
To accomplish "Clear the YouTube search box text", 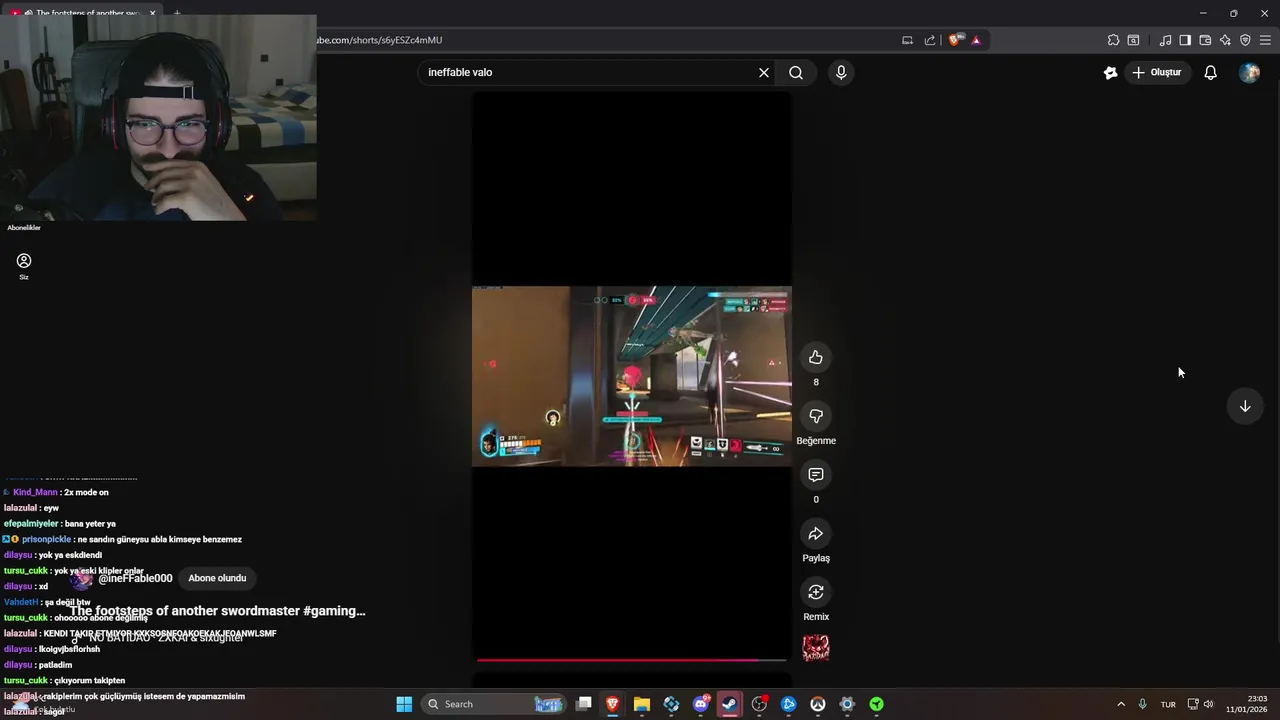I will coord(764,72).
